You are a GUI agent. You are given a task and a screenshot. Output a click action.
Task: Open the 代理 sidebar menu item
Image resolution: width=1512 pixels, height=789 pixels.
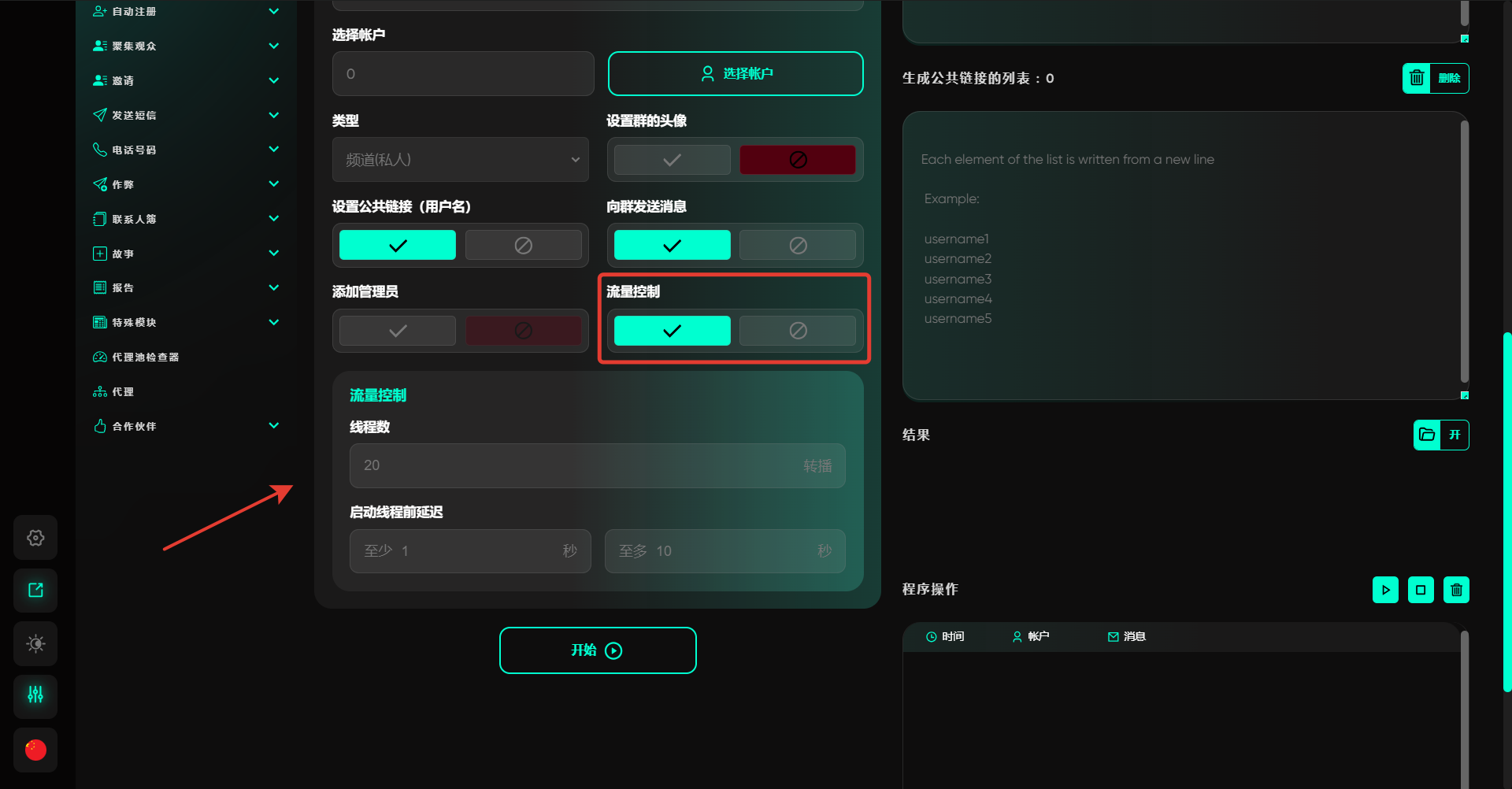point(122,391)
